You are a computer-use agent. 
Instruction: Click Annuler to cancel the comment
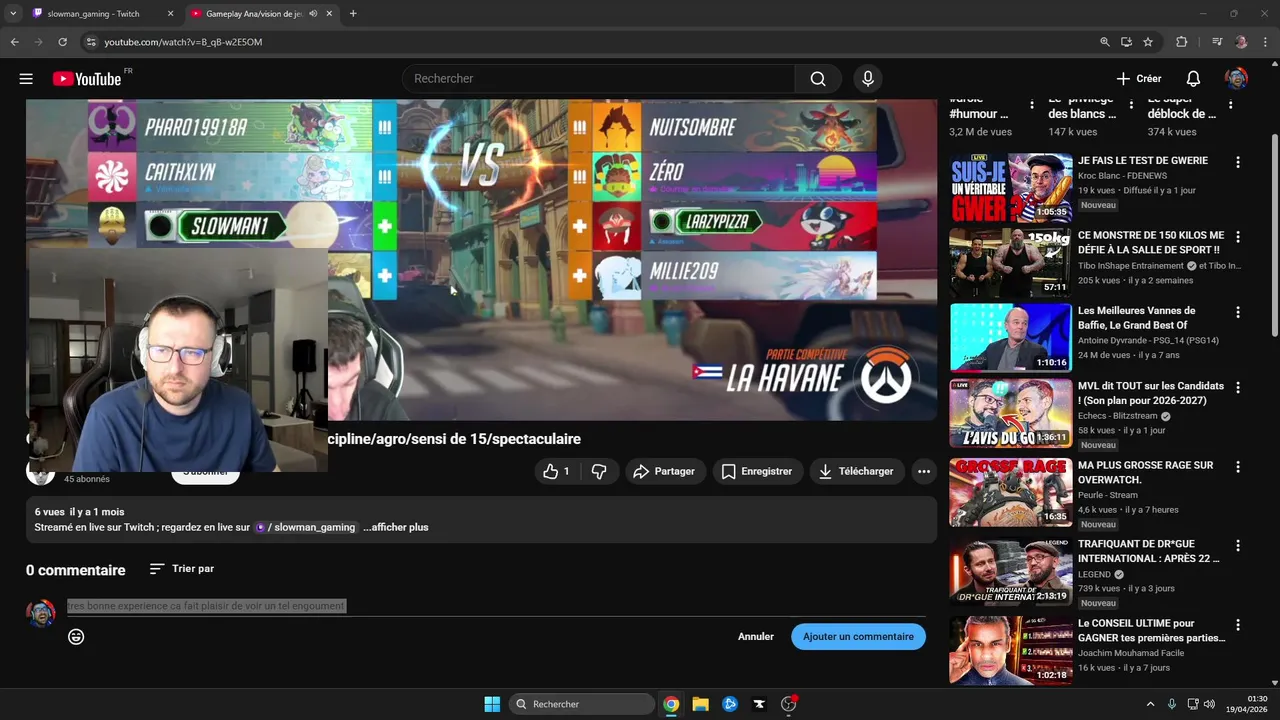756,637
